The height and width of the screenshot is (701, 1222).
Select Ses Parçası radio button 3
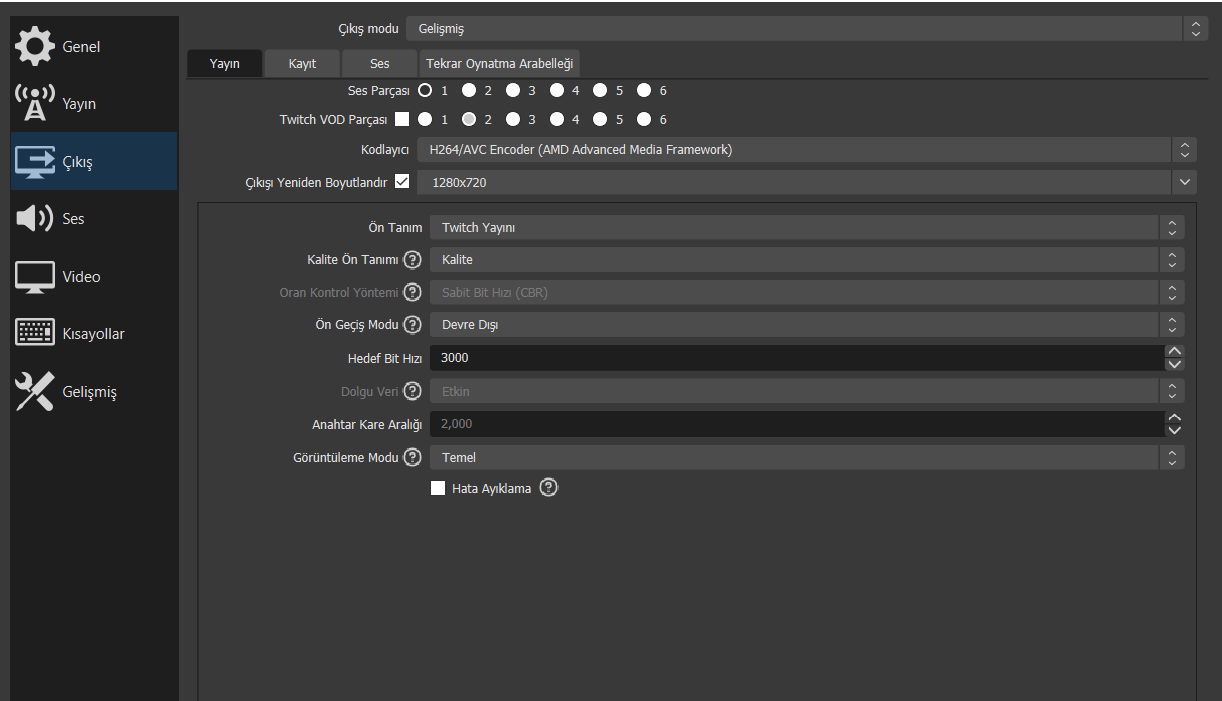pos(513,90)
